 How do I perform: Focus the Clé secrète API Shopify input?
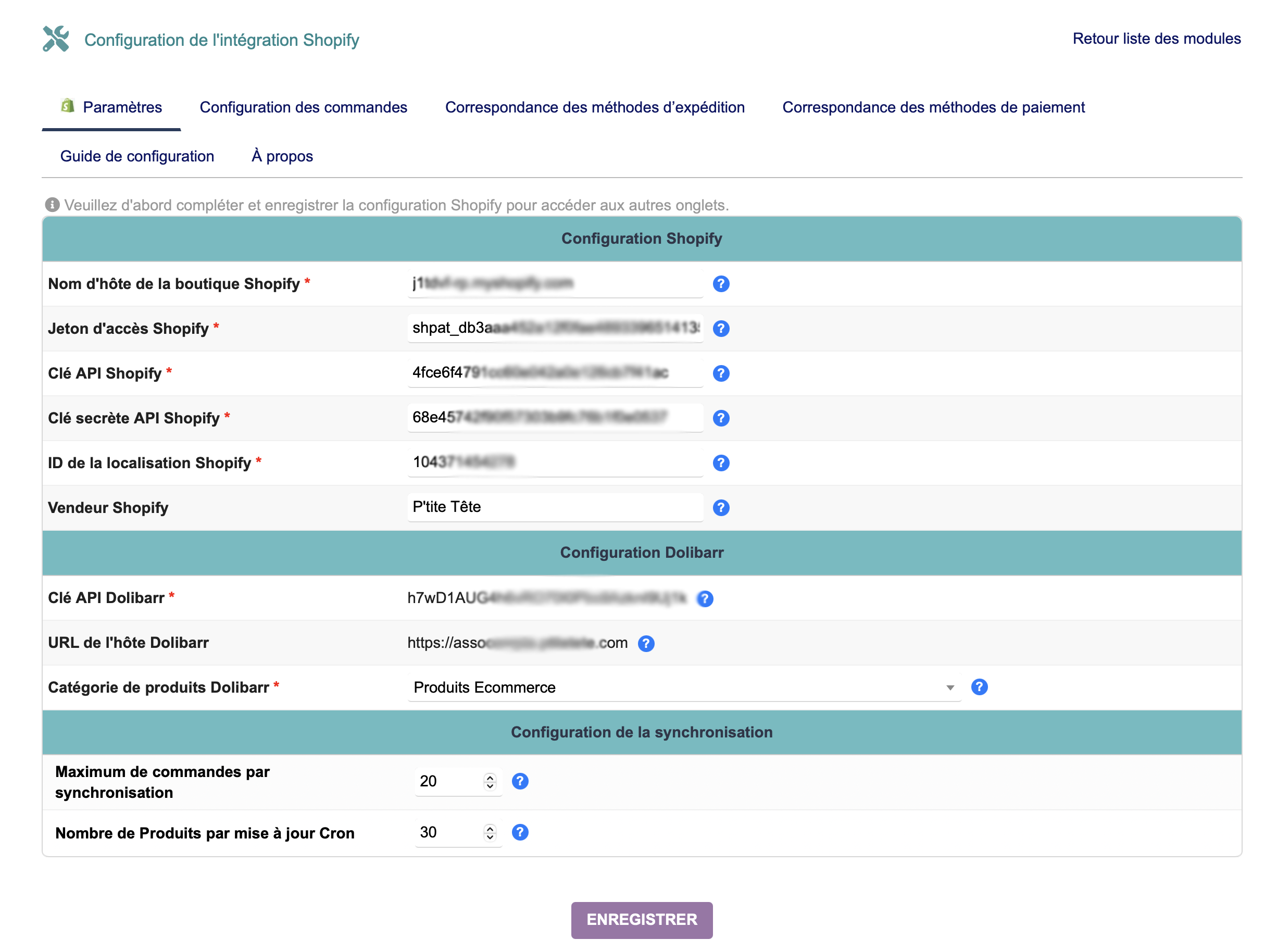coord(555,417)
